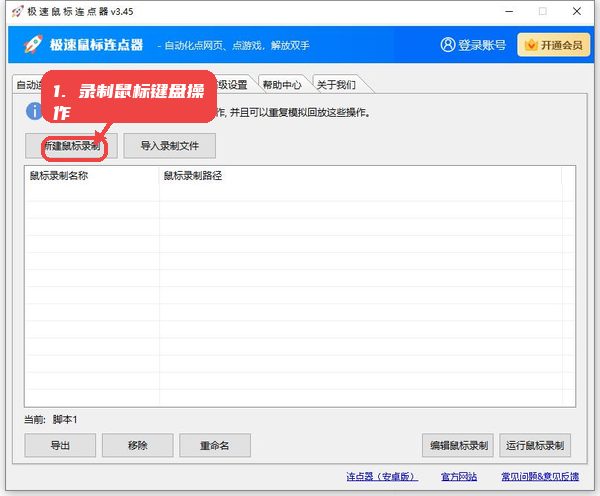This screenshot has height=496, width=600.
Task: Click the banner title 极速鼠标连点器
Action: tap(96, 45)
